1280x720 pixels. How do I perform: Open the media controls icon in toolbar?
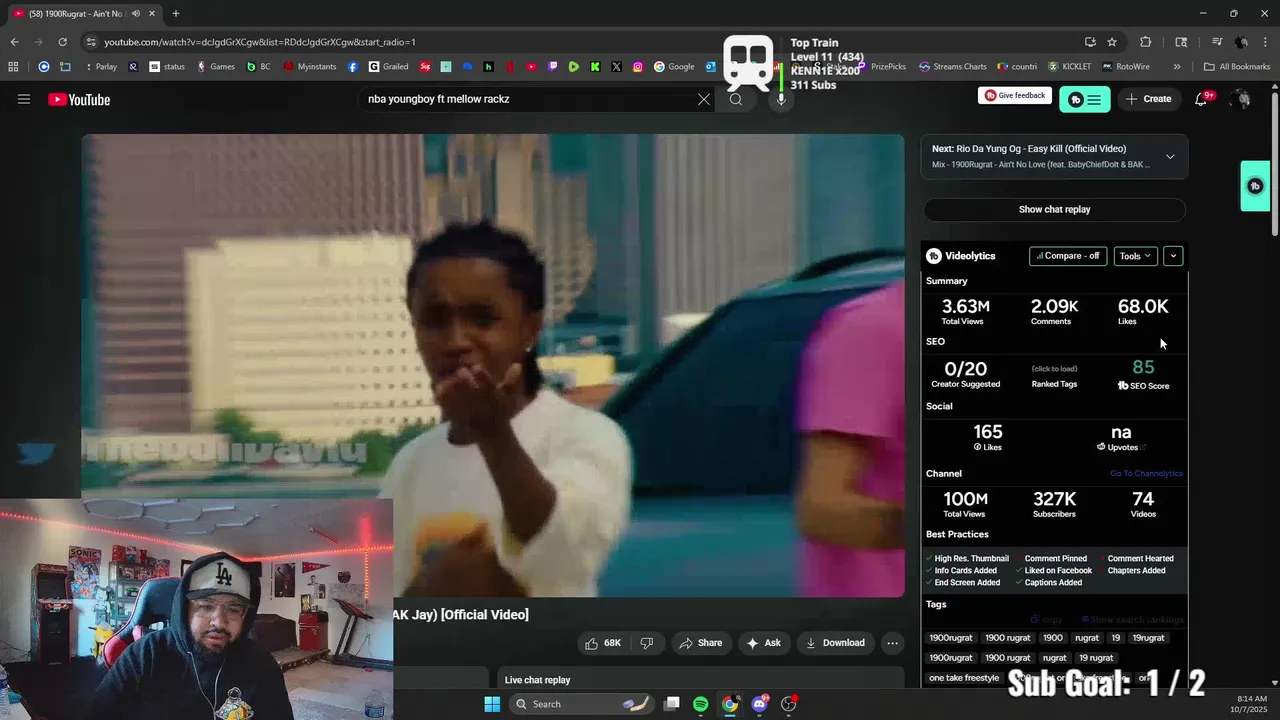pos(1217,42)
